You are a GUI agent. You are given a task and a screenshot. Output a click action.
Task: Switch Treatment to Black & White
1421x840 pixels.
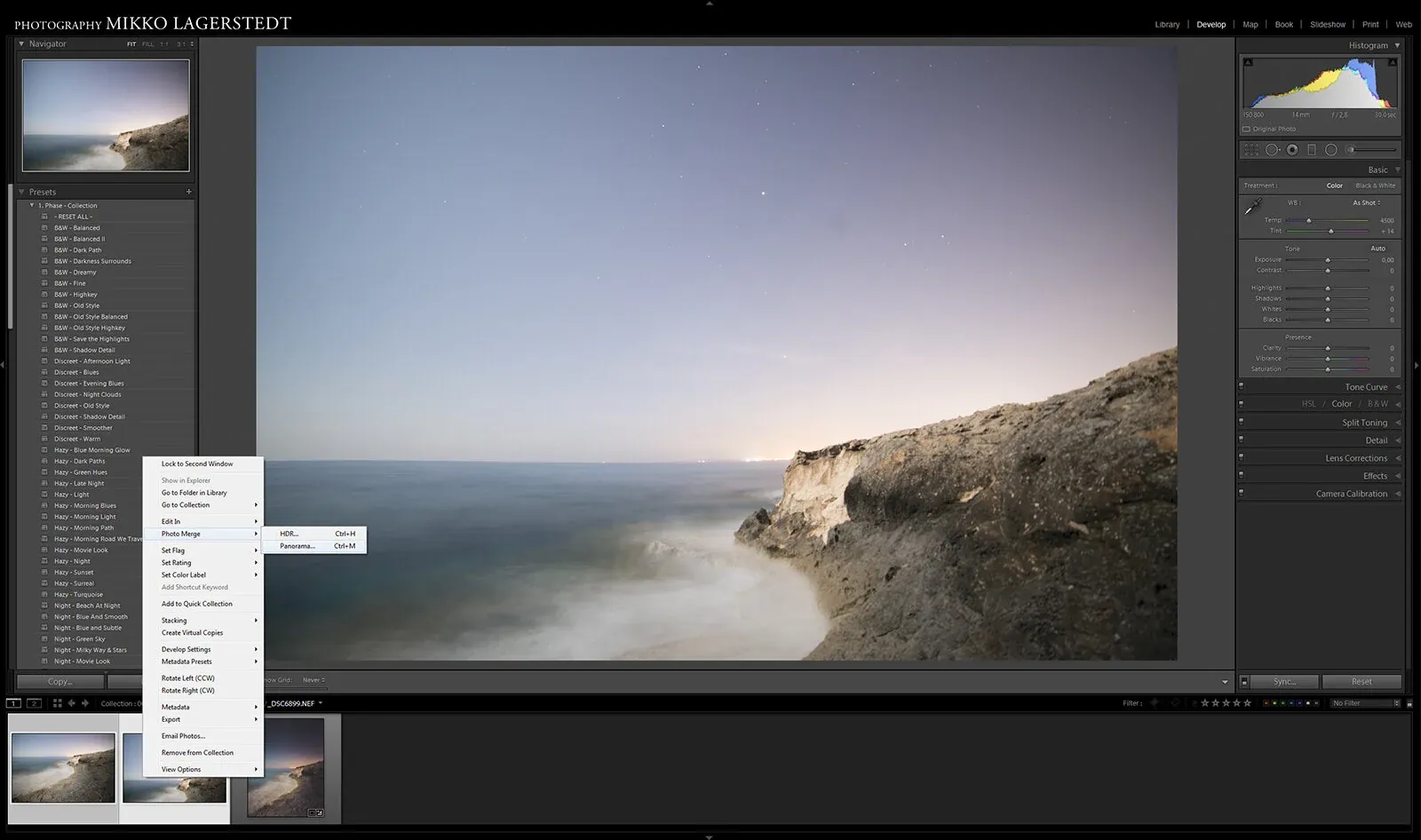point(1376,186)
